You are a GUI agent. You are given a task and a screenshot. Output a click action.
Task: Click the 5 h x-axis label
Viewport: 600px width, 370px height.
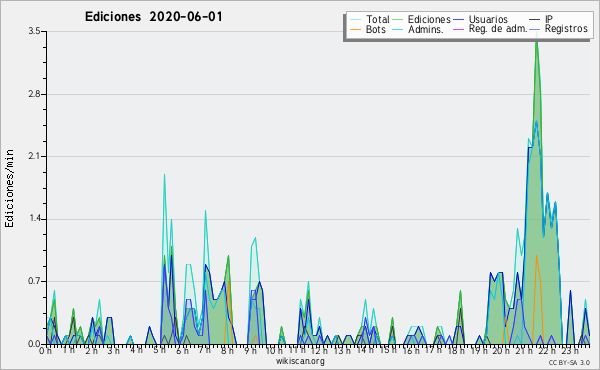pos(159,351)
